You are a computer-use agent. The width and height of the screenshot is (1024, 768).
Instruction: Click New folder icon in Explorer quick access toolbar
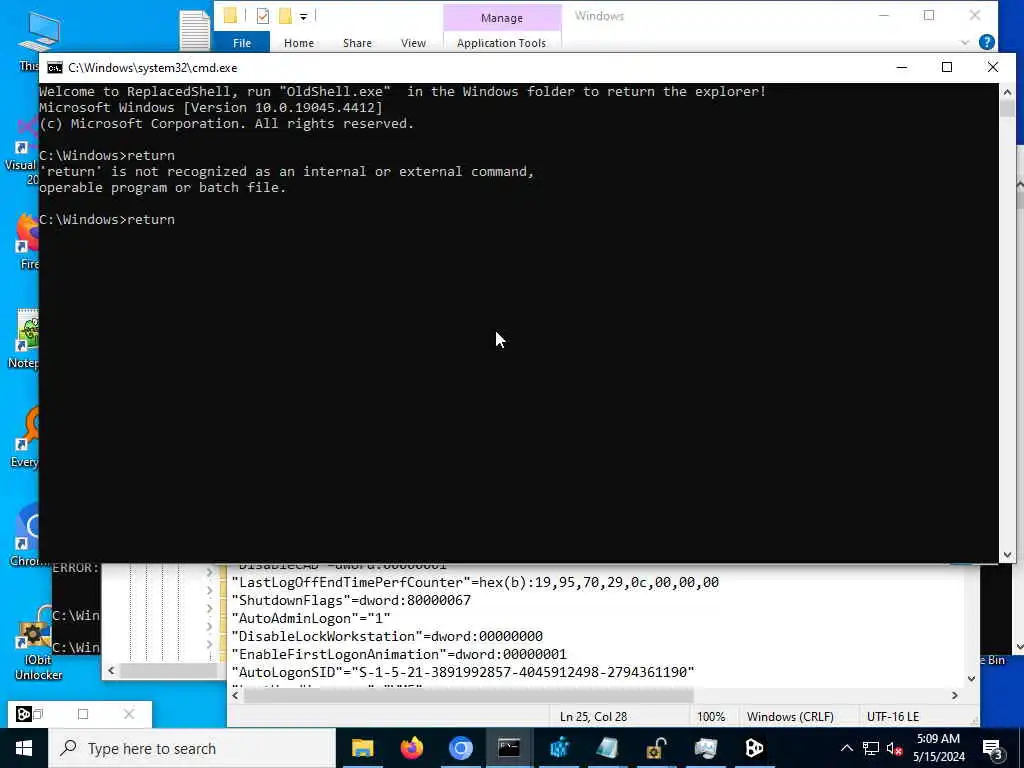coord(285,16)
